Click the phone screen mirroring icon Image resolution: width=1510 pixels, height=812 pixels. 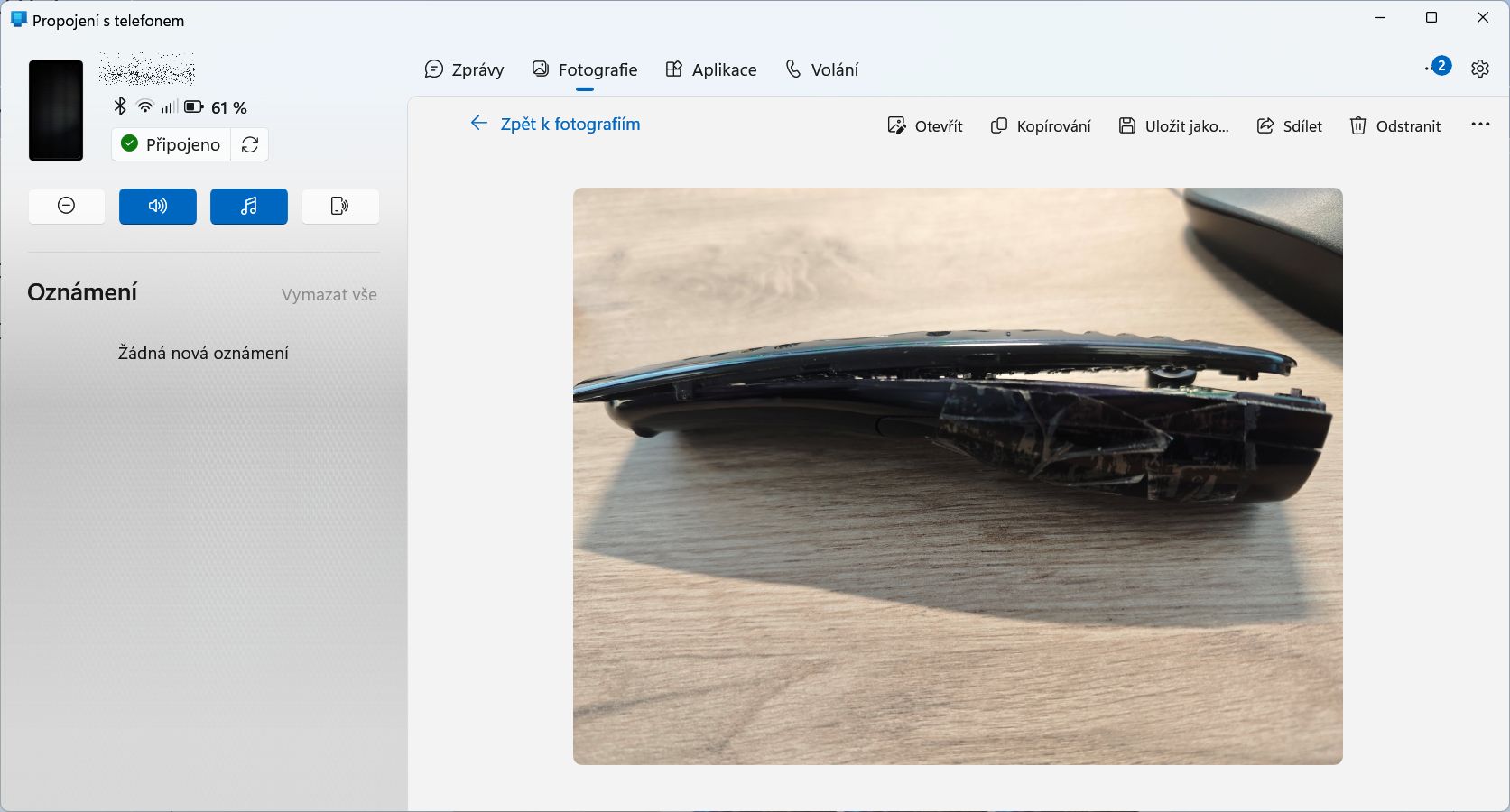(339, 207)
